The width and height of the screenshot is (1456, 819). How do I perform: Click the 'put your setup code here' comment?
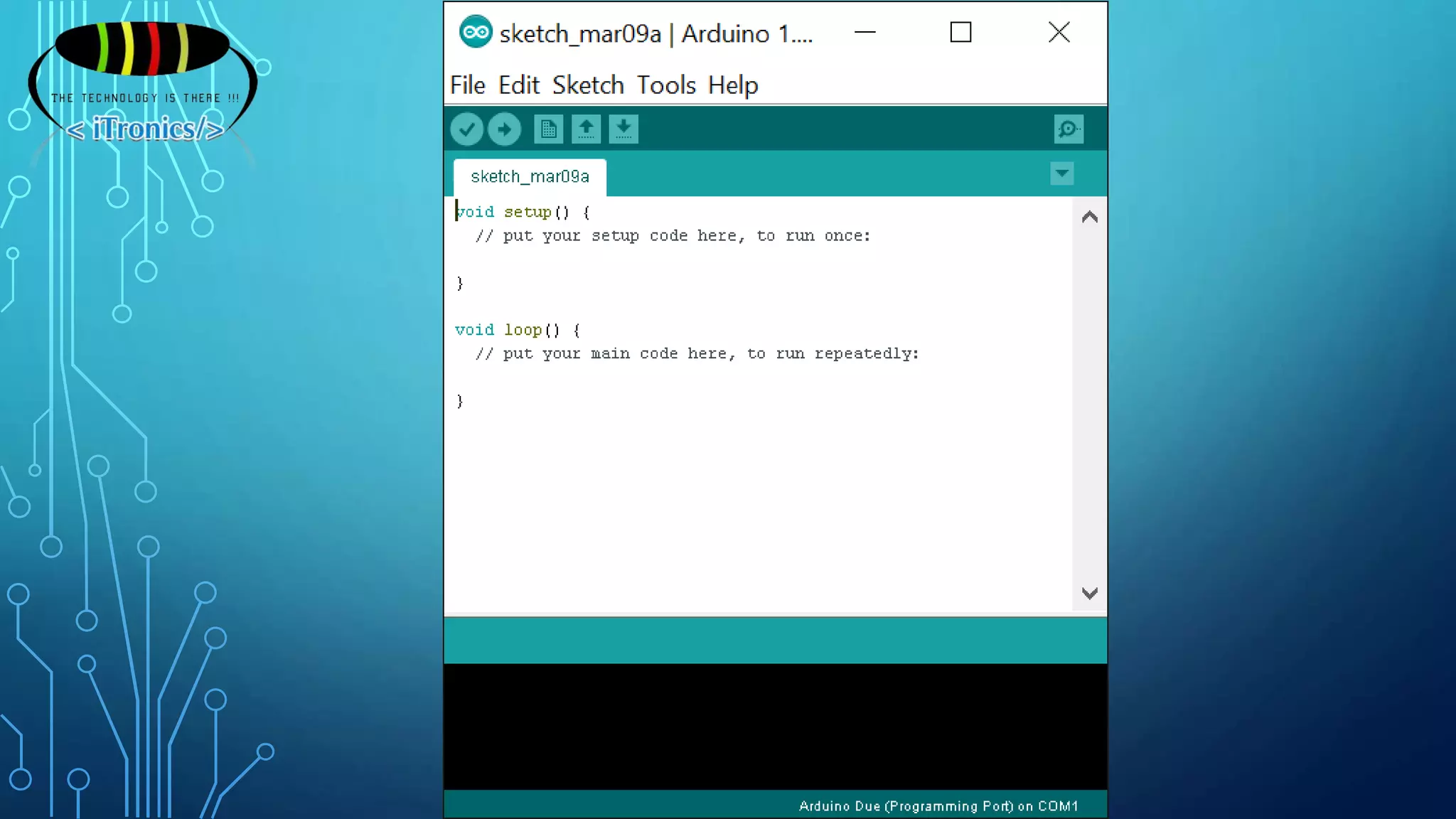[x=673, y=236]
